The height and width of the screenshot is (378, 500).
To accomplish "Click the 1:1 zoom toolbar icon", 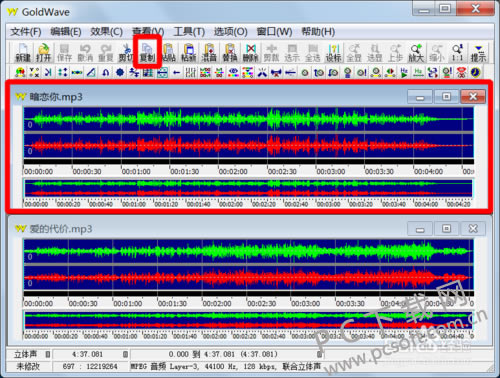I will tap(457, 53).
